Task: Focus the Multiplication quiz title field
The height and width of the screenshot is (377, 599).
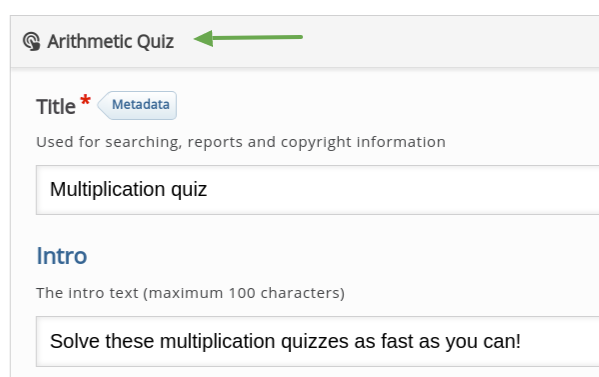Action: (x=317, y=190)
